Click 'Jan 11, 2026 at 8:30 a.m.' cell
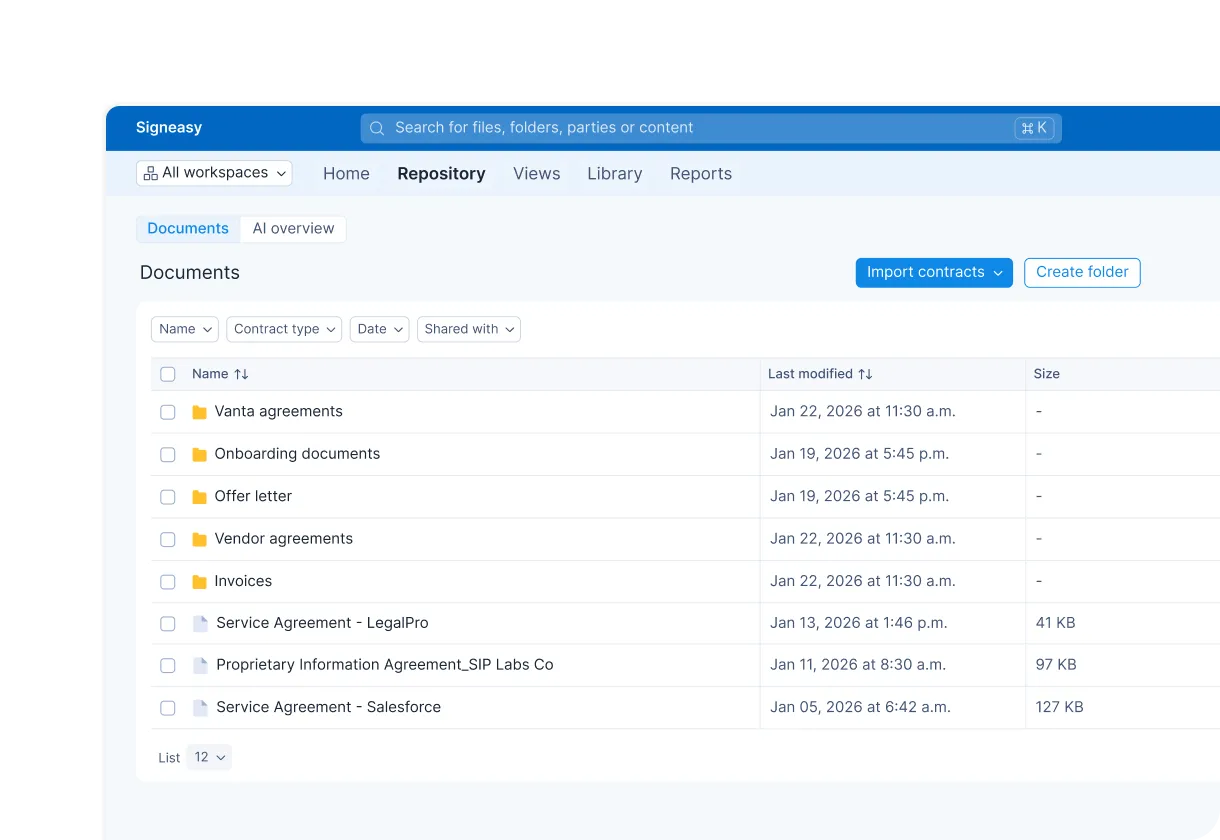Viewport: 1220px width, 840px height. [x=858, y=664]
